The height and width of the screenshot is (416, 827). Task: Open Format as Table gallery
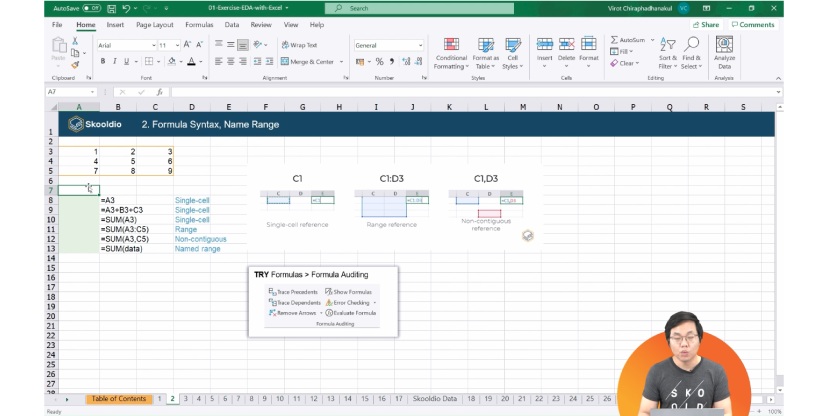pyautogui.click(x=485, y=54)
